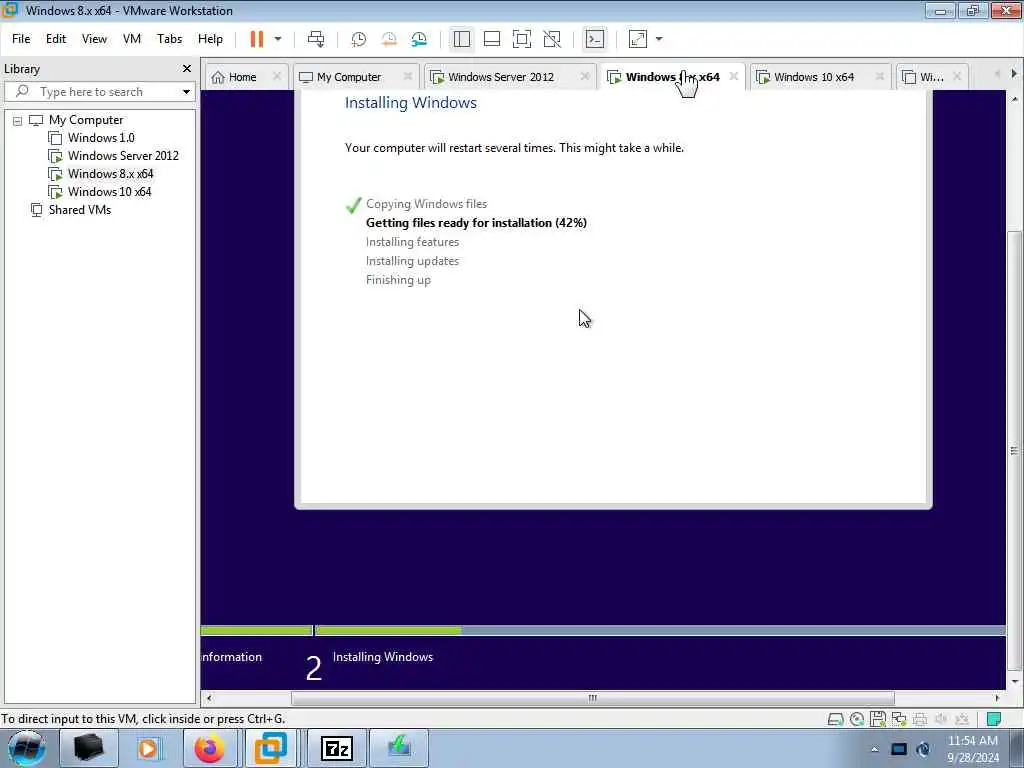This screenshot has height=768, width=1024.
Task: Click the stretch guest display icon
Action: (x=638, y=39)
